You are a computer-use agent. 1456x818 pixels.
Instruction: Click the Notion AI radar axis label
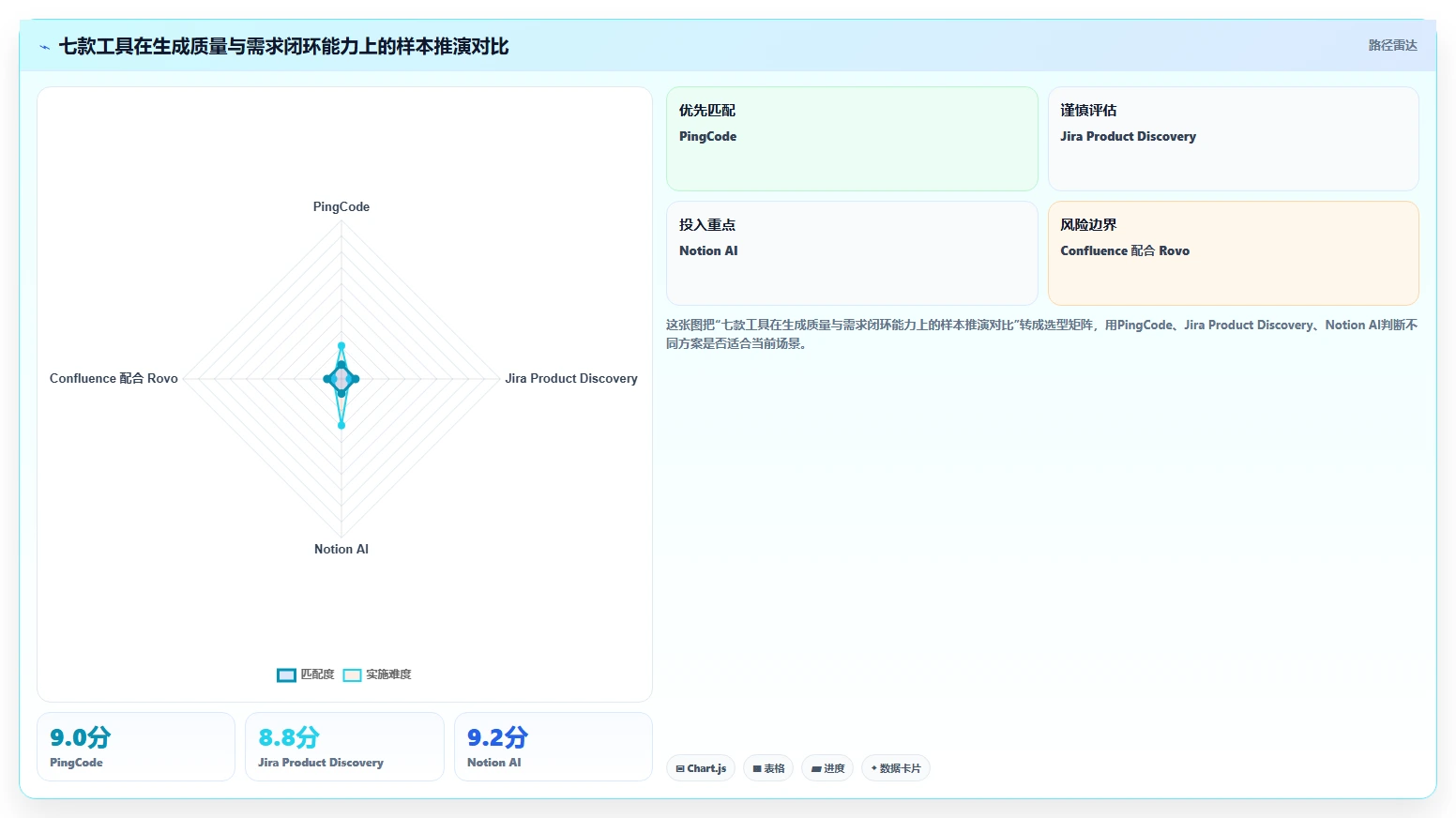pos(341,549)
